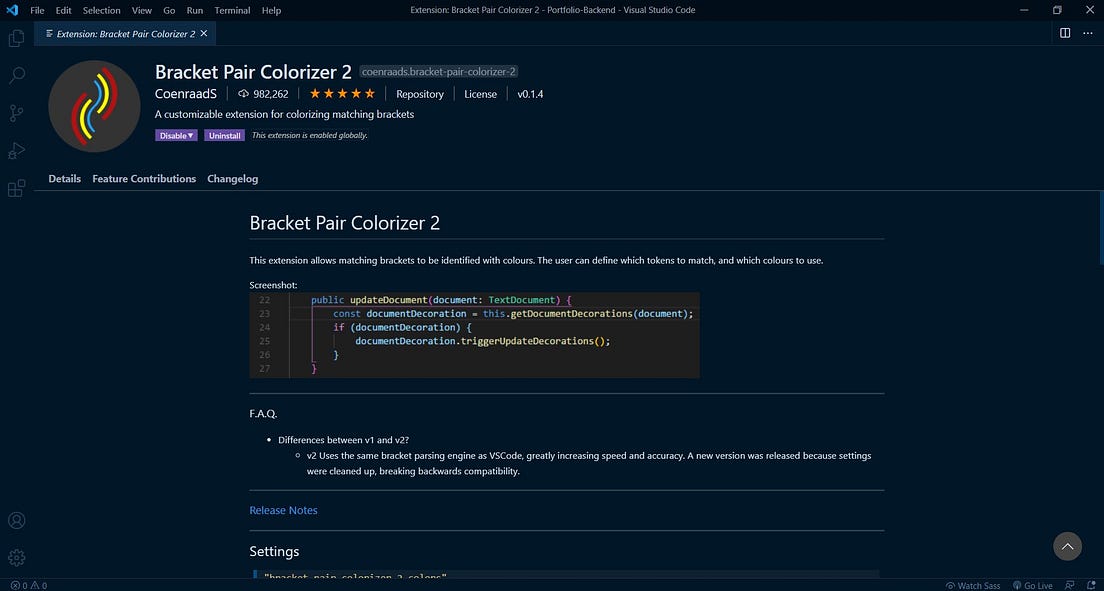Open the Run and Debug view
This screenshot has width=1104, height=591.
coord(16,151)
